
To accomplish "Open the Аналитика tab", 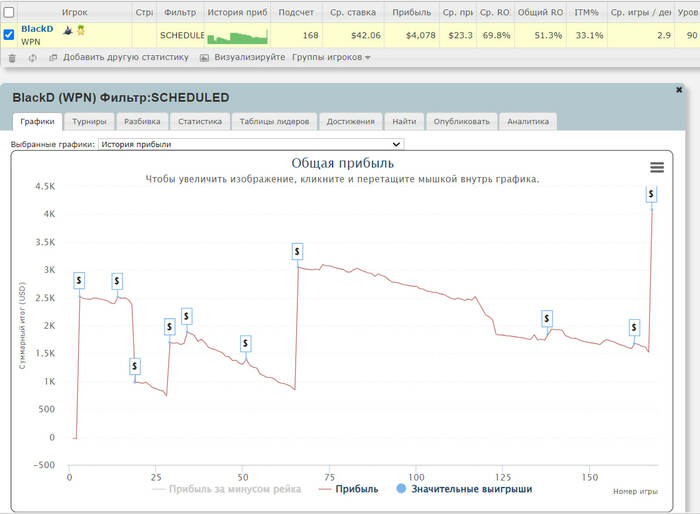I will (x=528, y=121).
